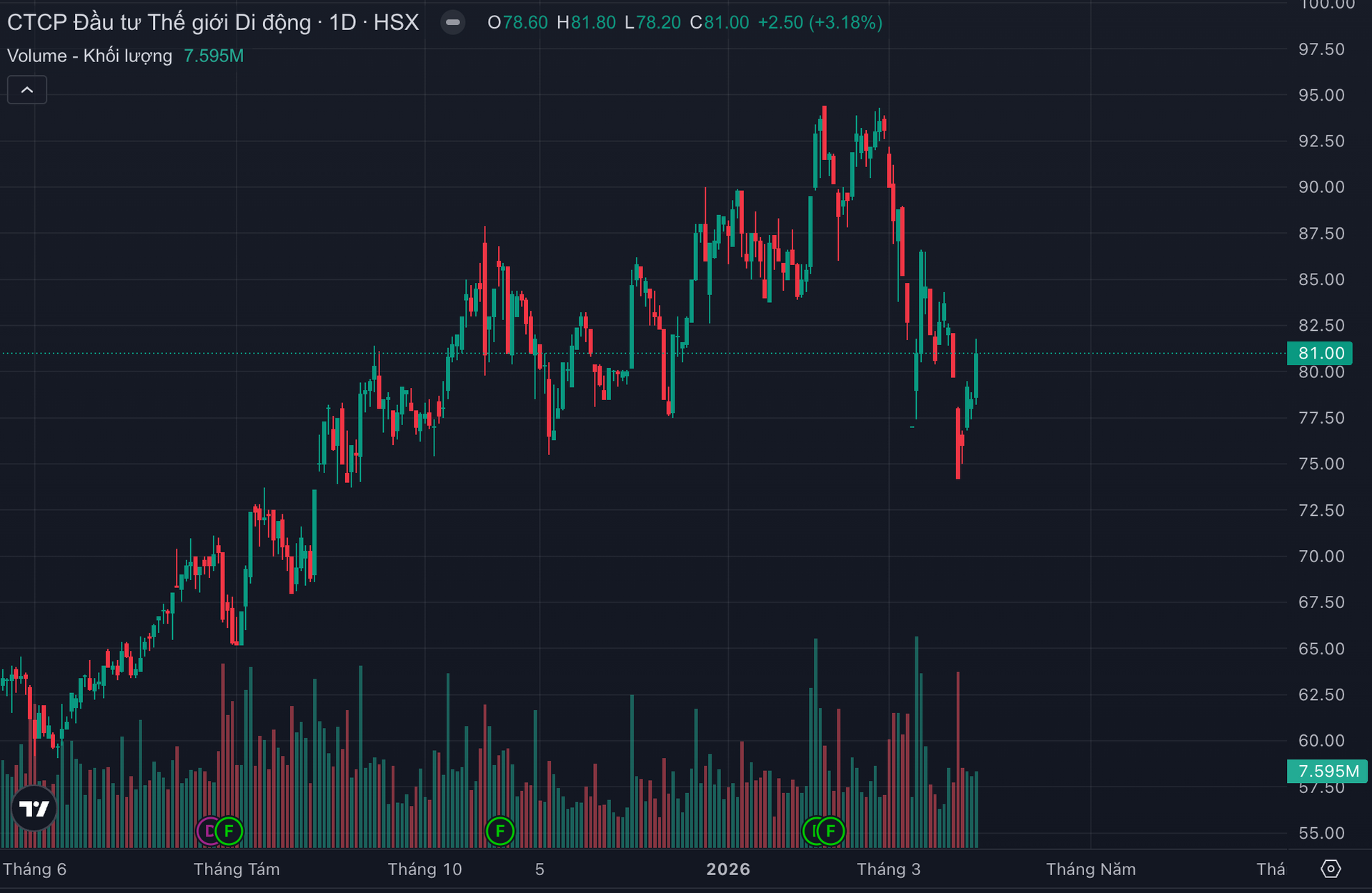Screen dimensions: 1372x893
Task: Click Tháng 3 on the time axis
Action: tap(888, 869)
